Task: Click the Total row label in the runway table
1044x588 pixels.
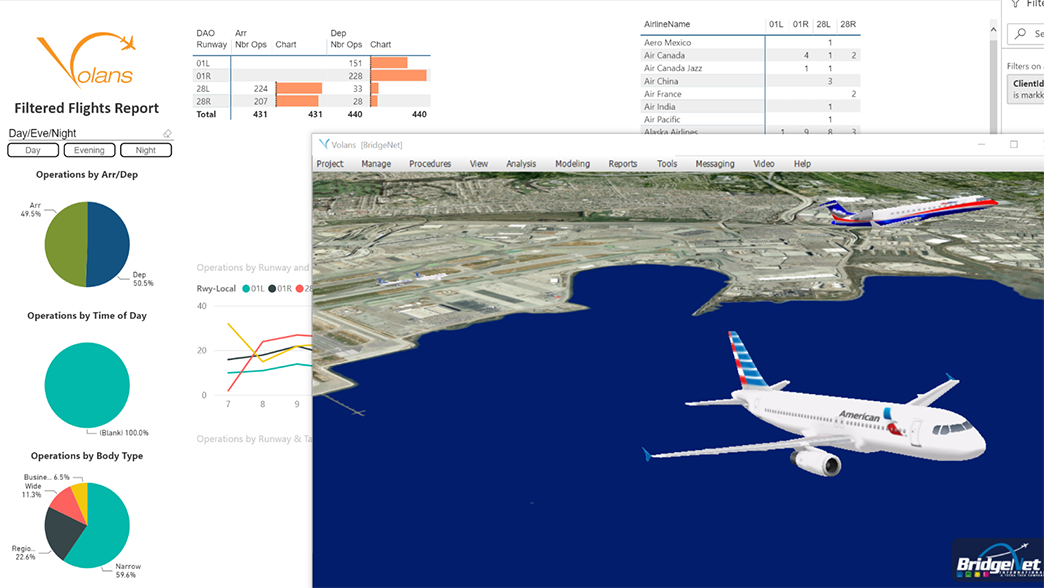Action: (206, 114)
